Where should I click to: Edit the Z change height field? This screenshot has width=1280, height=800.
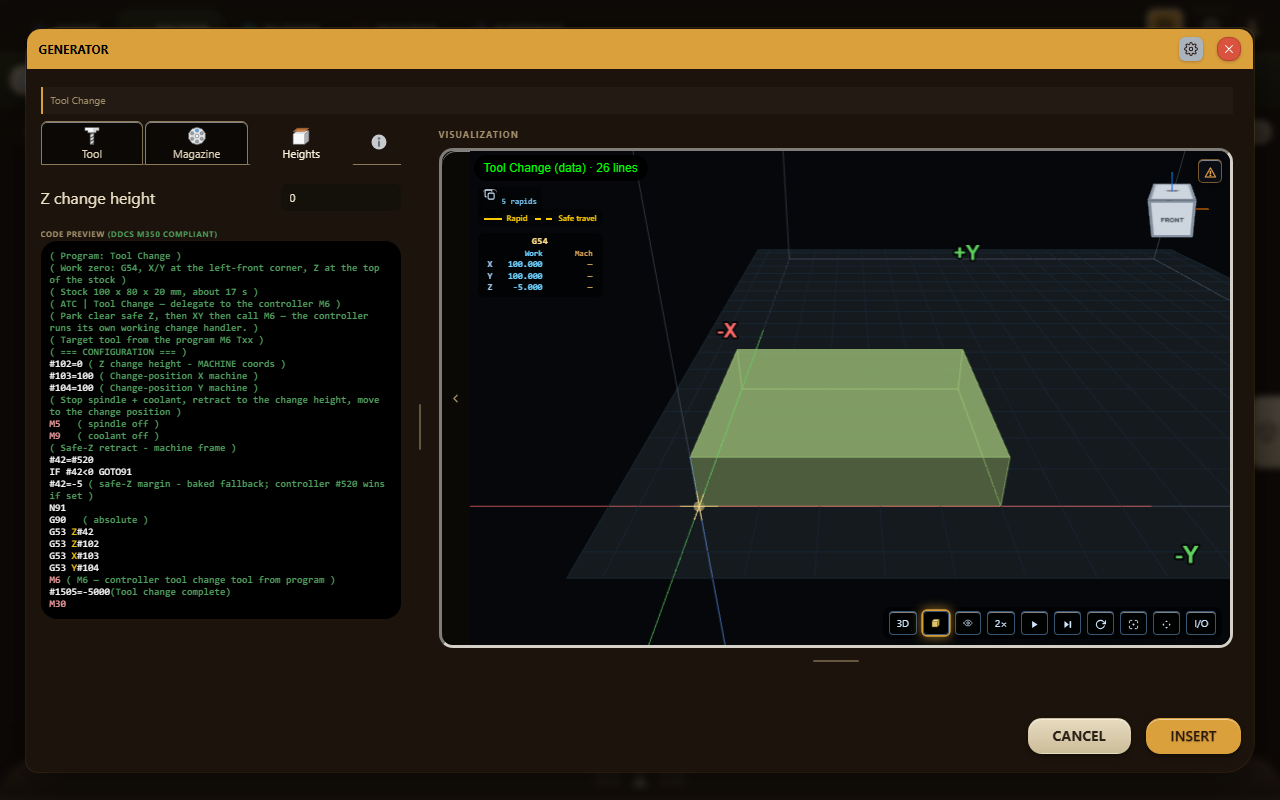point(341,198)
